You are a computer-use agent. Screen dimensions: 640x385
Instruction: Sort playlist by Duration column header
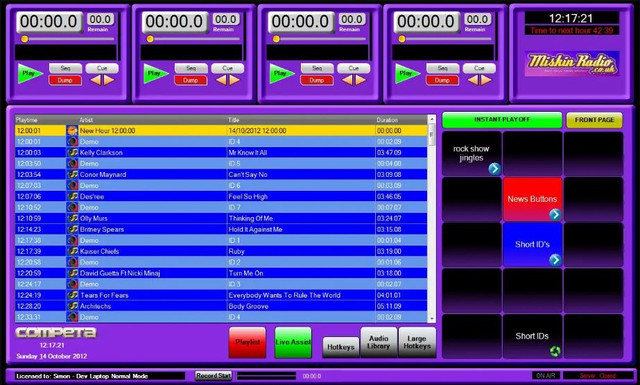[x=401, y=120]
